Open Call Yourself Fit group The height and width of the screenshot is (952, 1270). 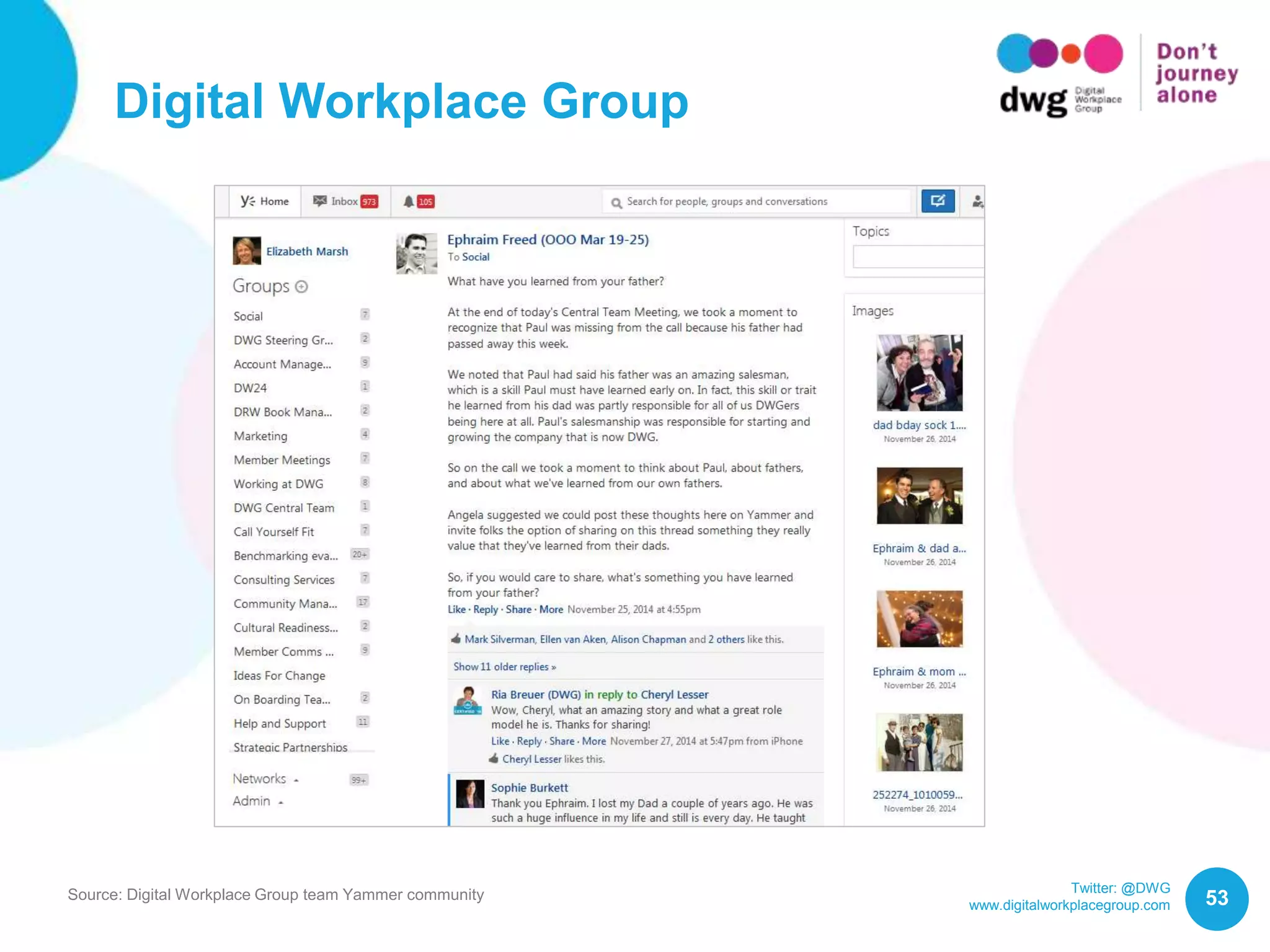pos(273,532)
